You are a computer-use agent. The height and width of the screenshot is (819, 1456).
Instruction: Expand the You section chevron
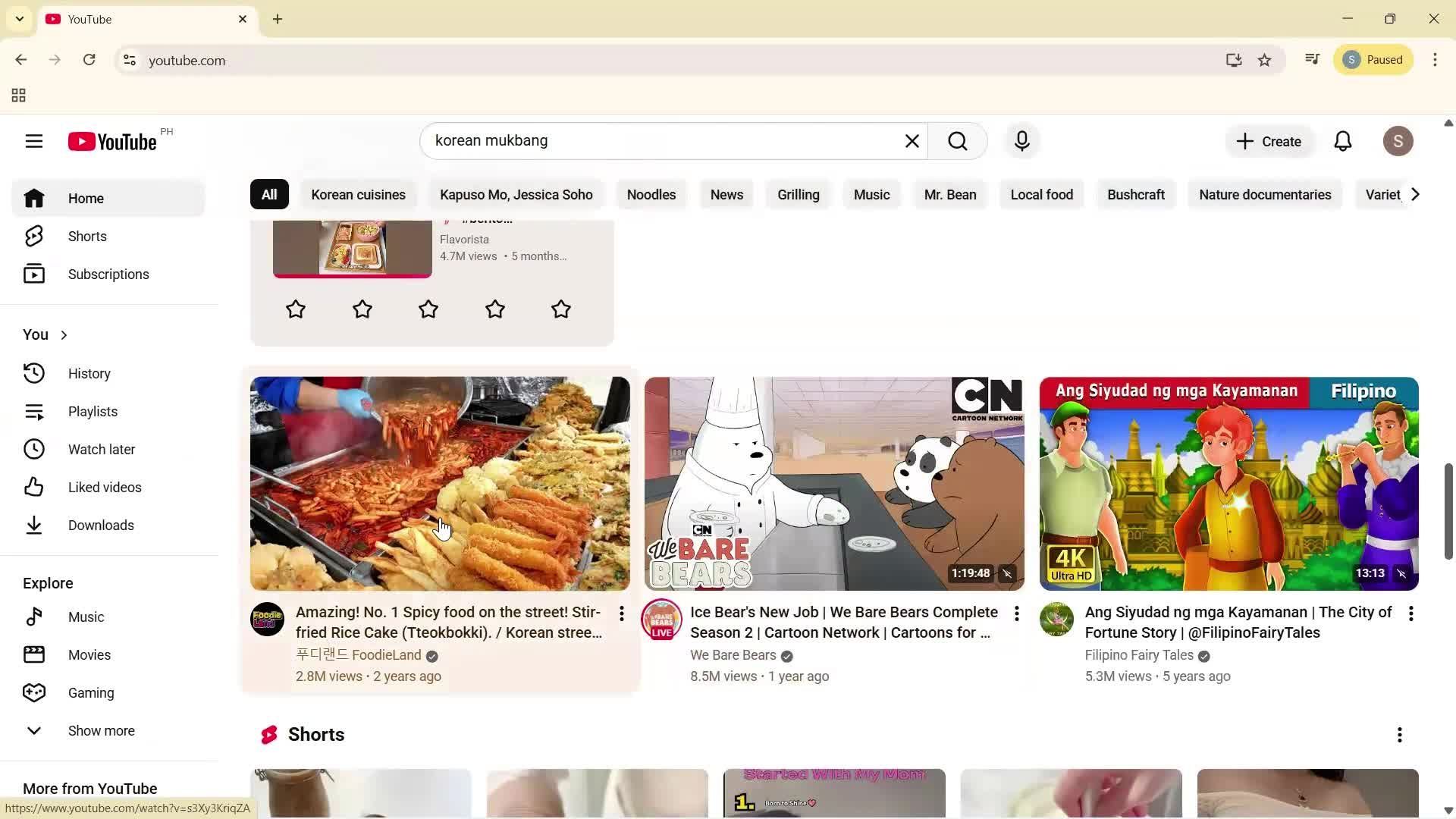[x=63, y=334]
